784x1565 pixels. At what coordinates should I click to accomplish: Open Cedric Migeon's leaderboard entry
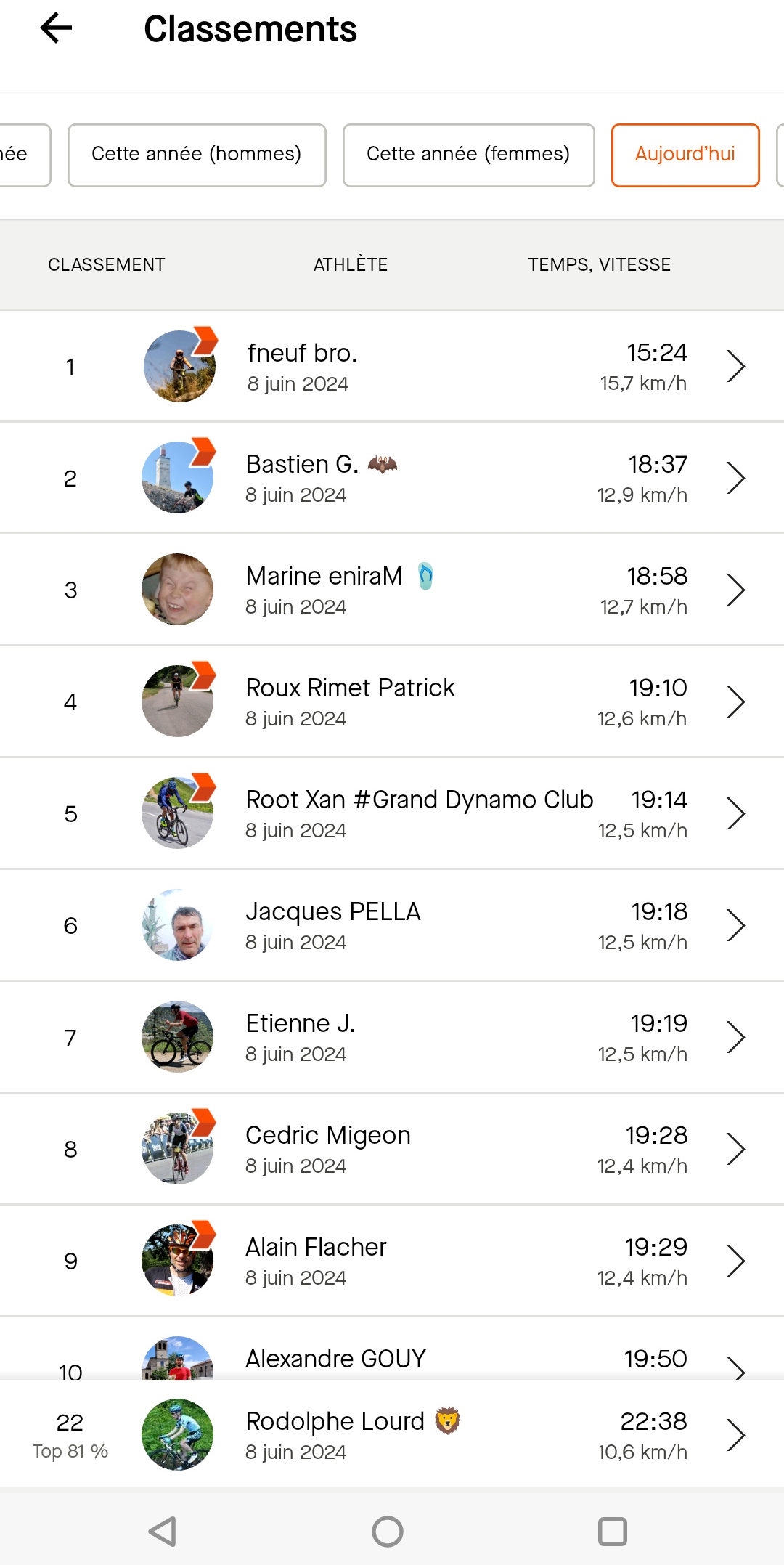(392, 1149)
